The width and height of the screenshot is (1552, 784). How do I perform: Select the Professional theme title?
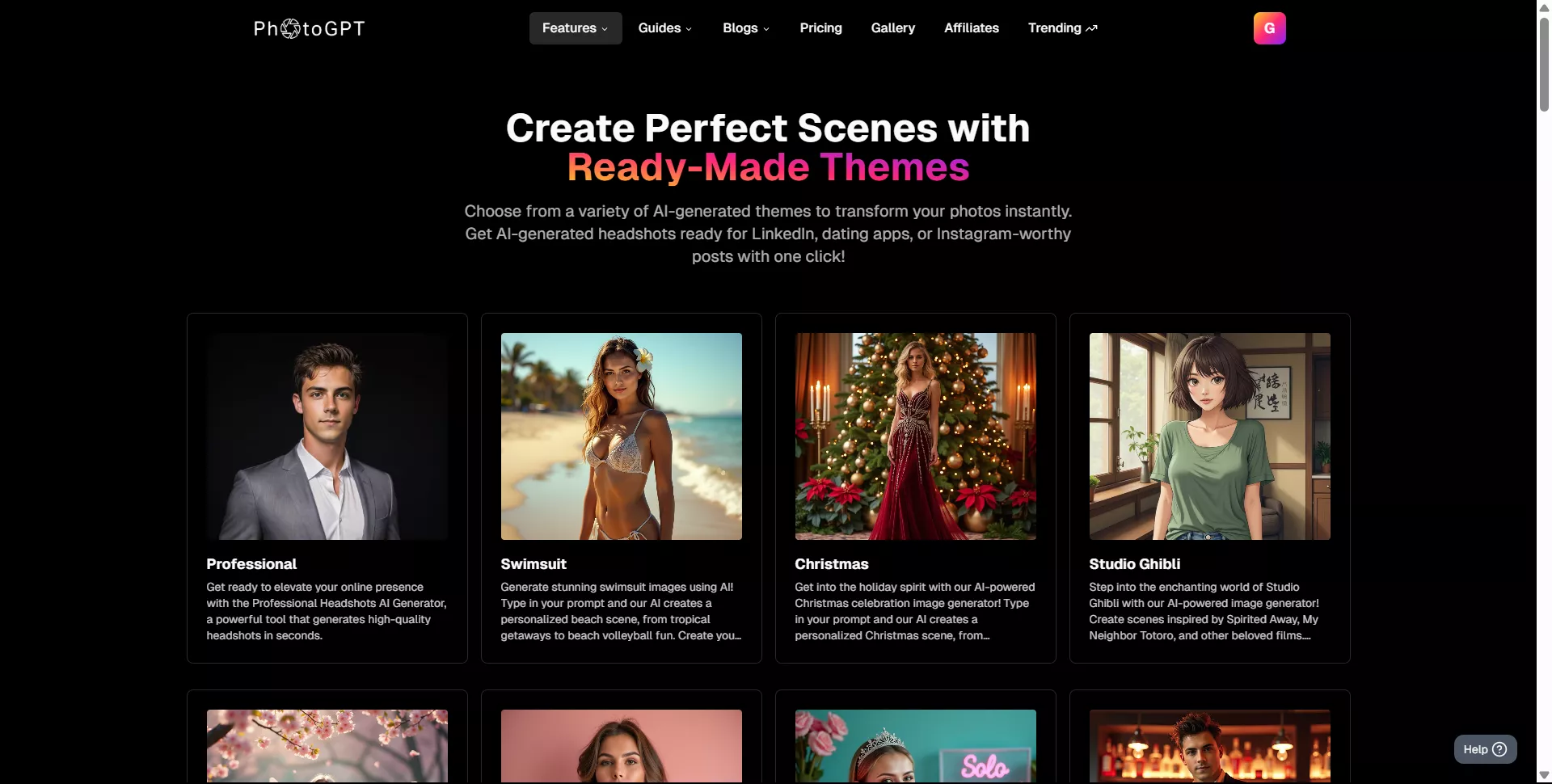(x=251, y=564)
